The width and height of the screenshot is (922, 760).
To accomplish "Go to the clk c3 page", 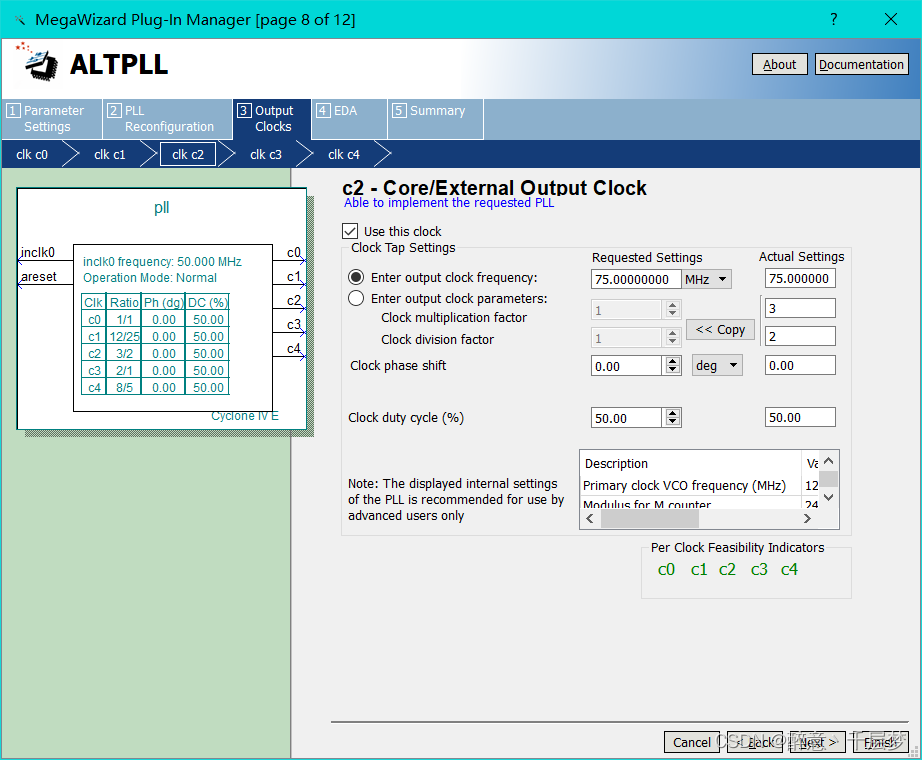I will pos(266,155).
